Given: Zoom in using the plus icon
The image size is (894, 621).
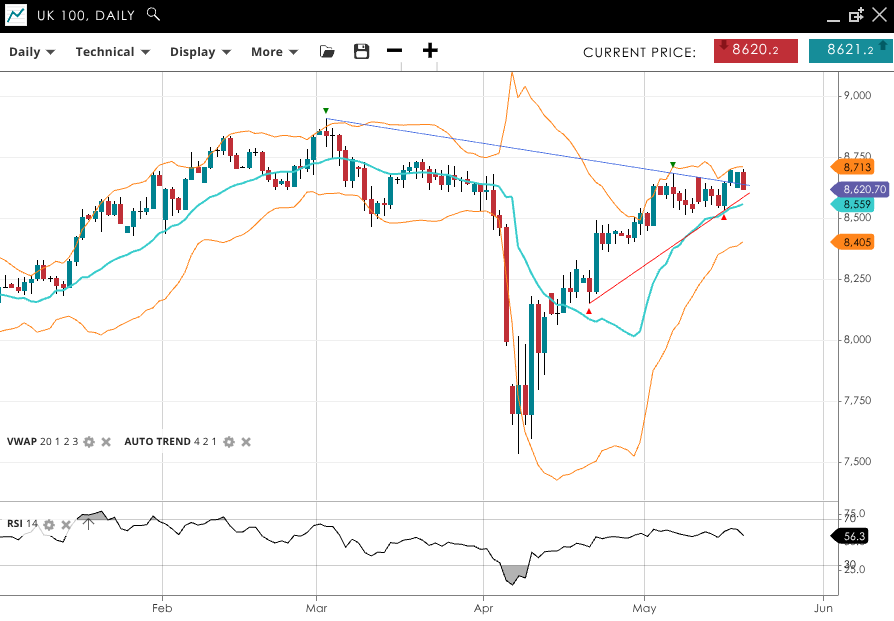Looking at the screenshot, I should coord(430,51).
